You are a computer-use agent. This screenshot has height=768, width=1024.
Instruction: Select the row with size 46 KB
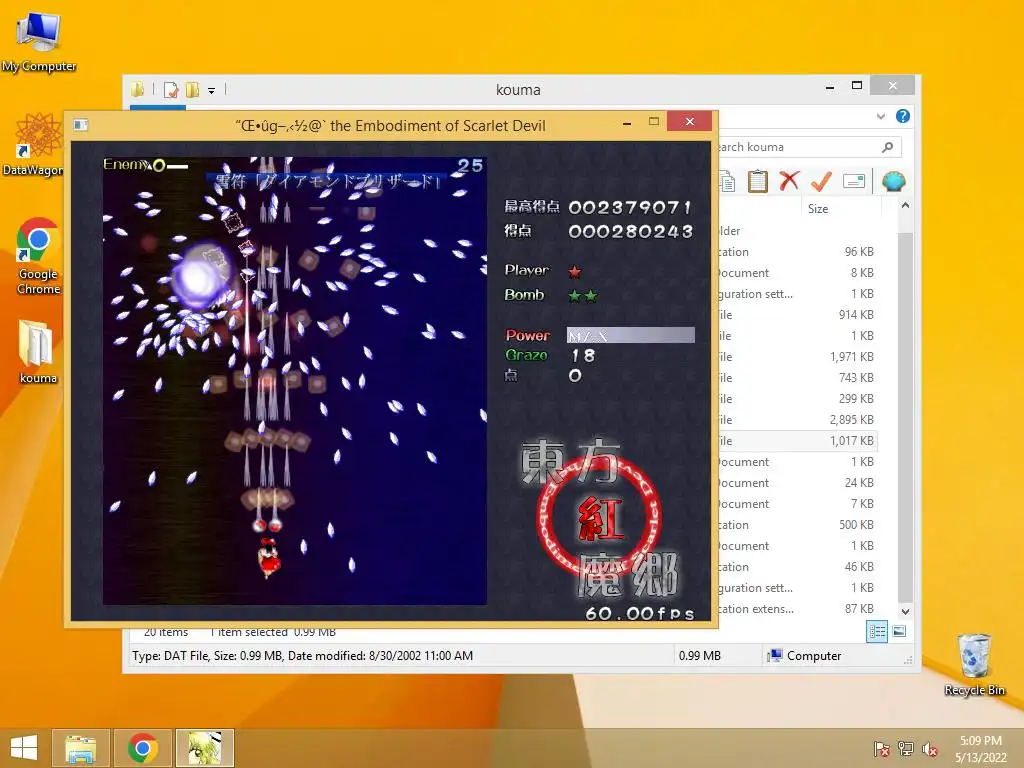coord(797,567)
